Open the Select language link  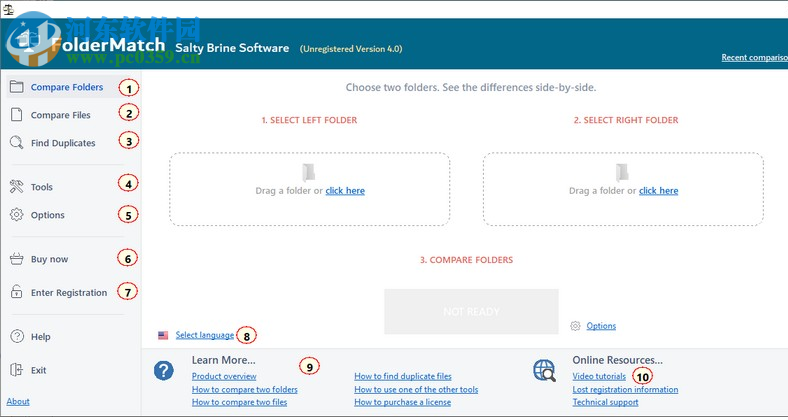pos(205,335)
